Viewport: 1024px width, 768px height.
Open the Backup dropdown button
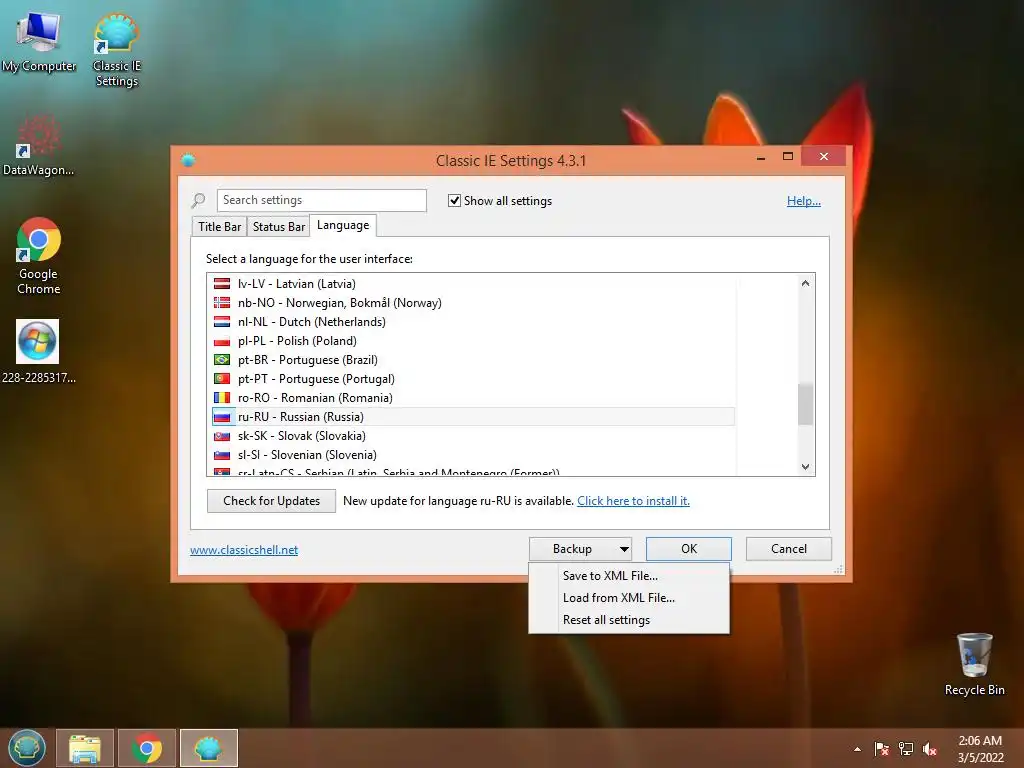581,549
